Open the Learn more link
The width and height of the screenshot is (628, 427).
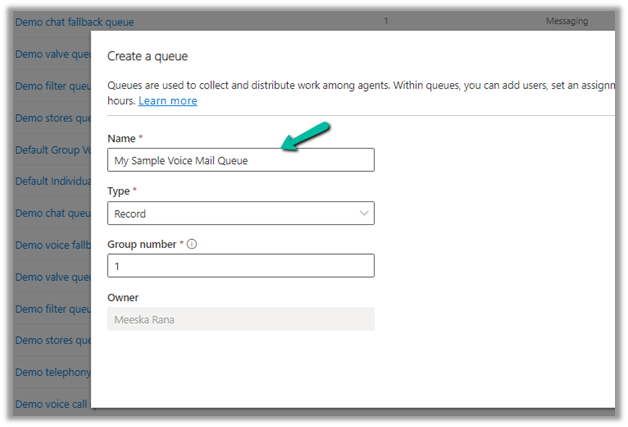click(167, 101)
